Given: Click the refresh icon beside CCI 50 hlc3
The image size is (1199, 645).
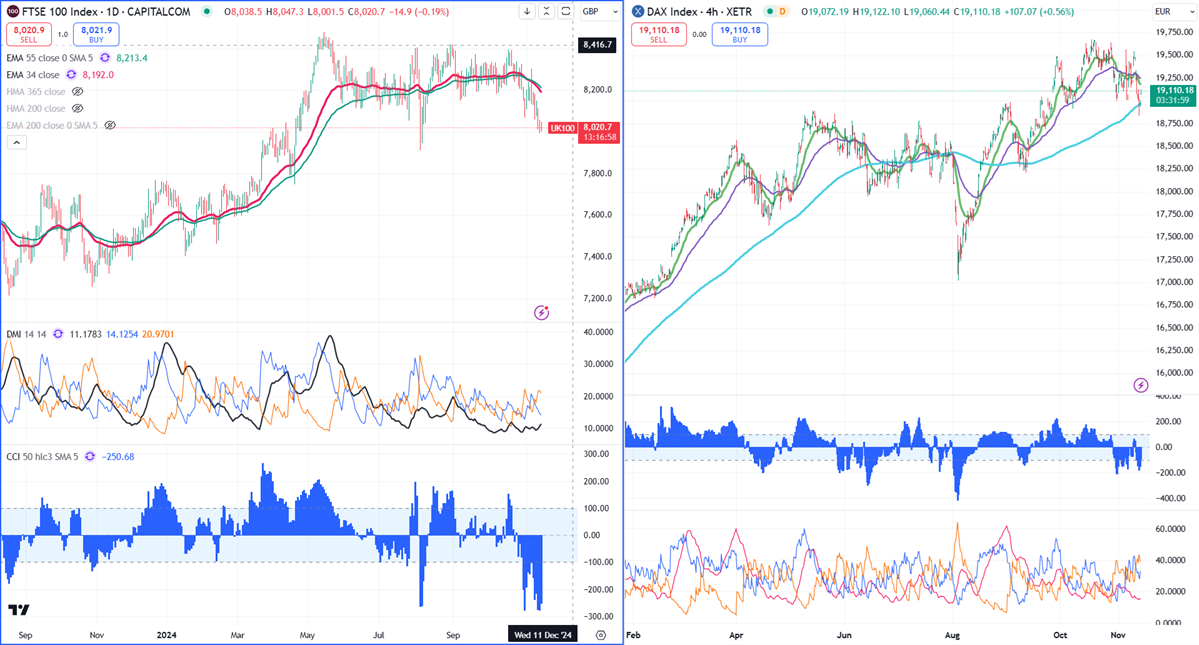Looking at the screenshot, I should (x=90, y=457).
